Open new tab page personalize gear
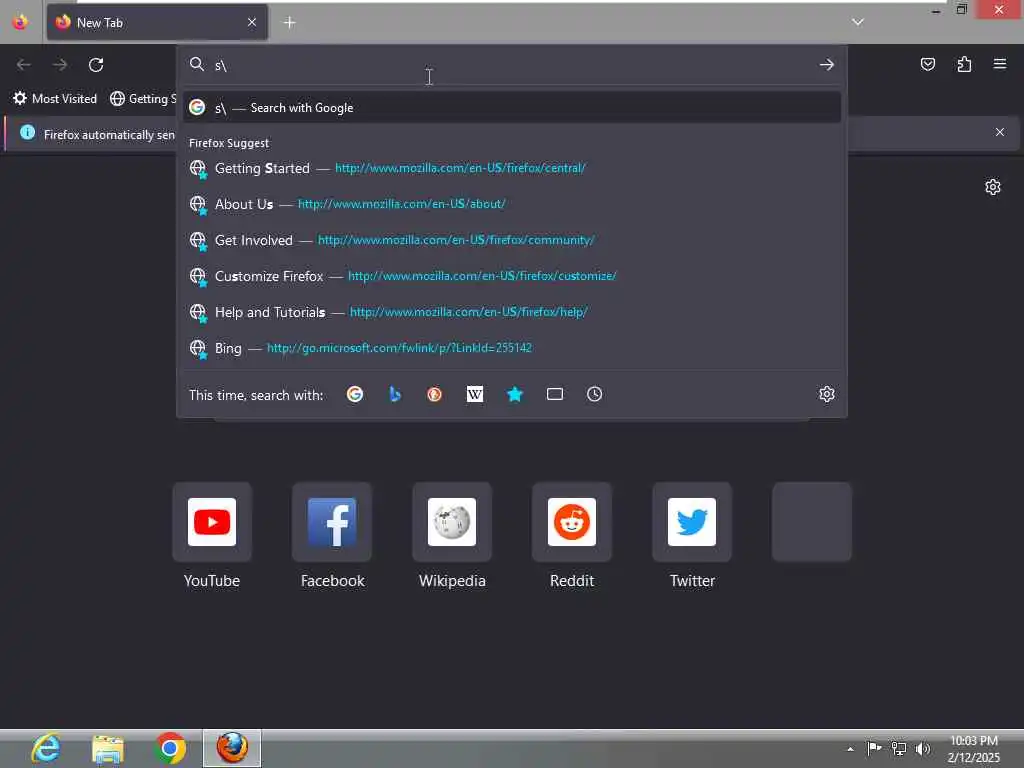1024x768 pixels. (993, 187)
